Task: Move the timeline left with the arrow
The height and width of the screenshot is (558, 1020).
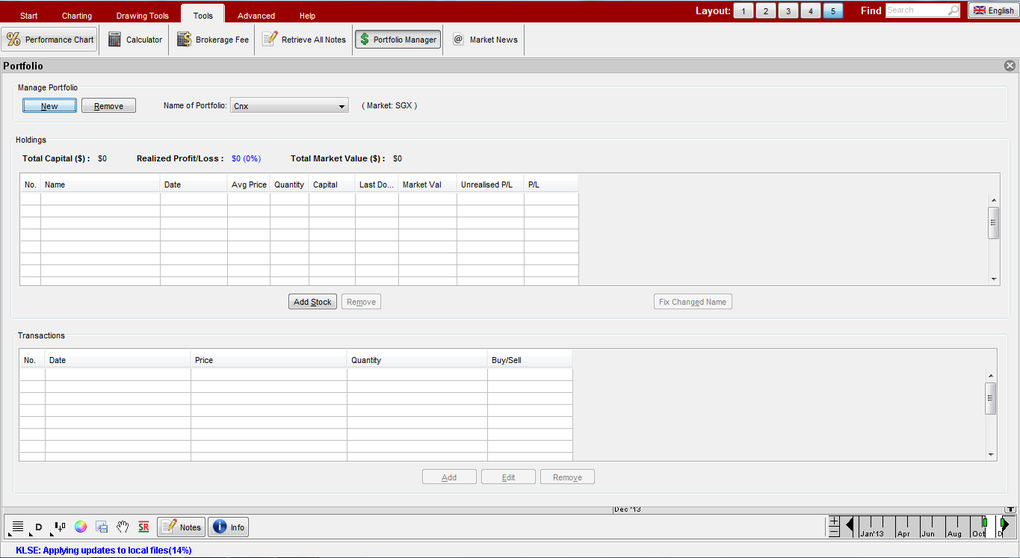Action: (x=849, y=525)
